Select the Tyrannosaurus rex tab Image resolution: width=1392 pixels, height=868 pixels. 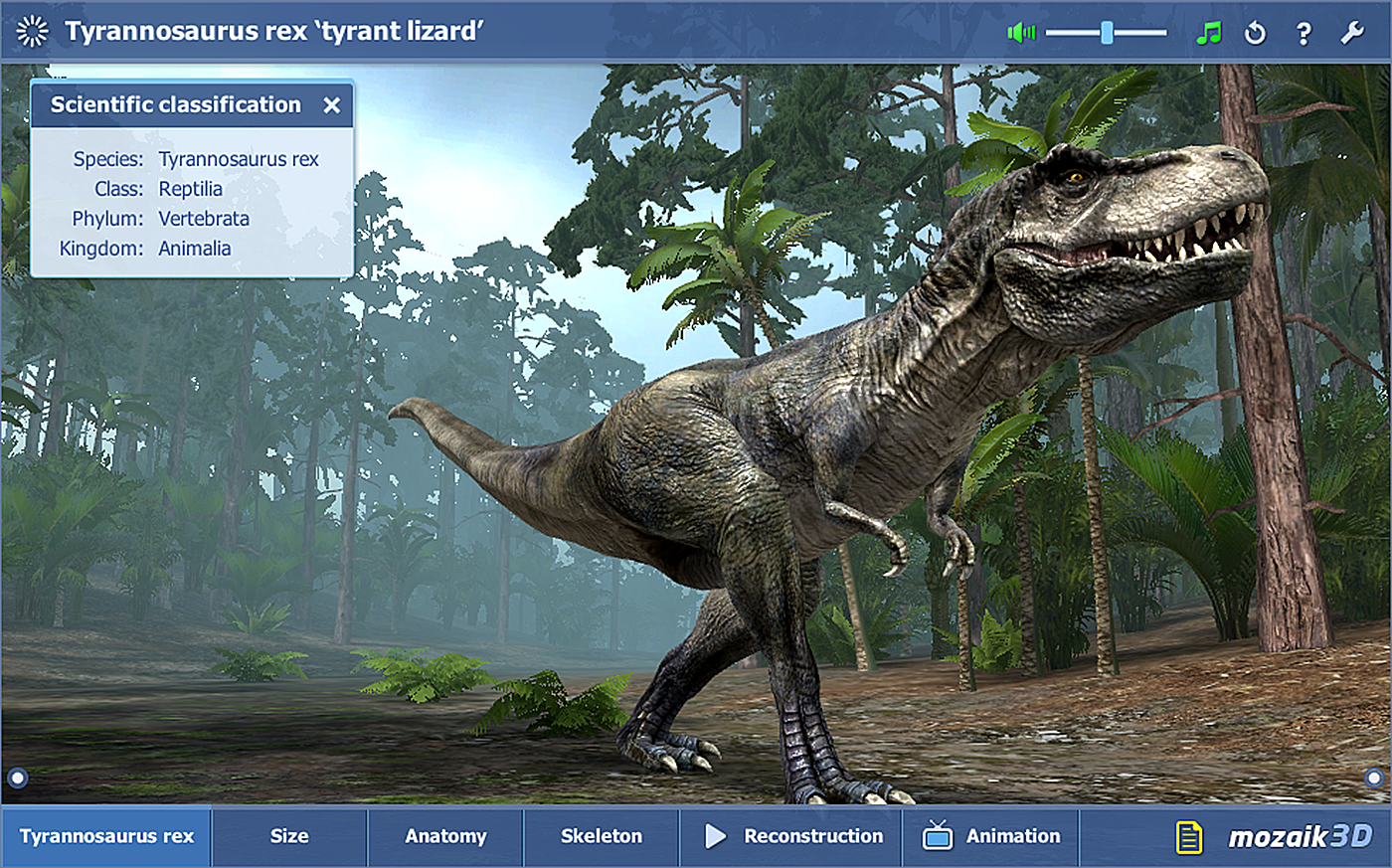pos(106,836)
